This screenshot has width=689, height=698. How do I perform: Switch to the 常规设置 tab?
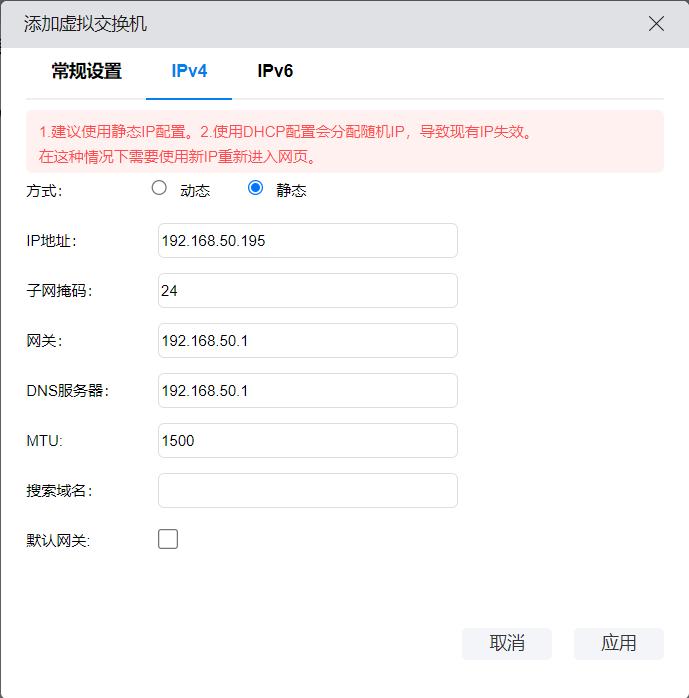coord(87,71)
